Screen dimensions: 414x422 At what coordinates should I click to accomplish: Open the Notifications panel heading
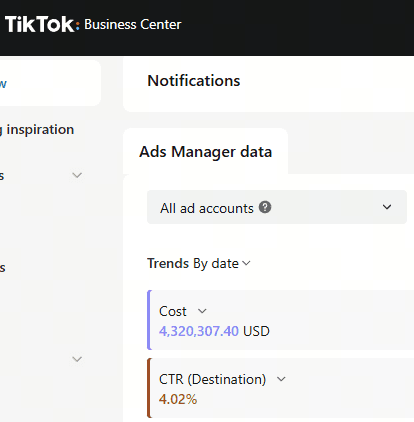point(194,81)
